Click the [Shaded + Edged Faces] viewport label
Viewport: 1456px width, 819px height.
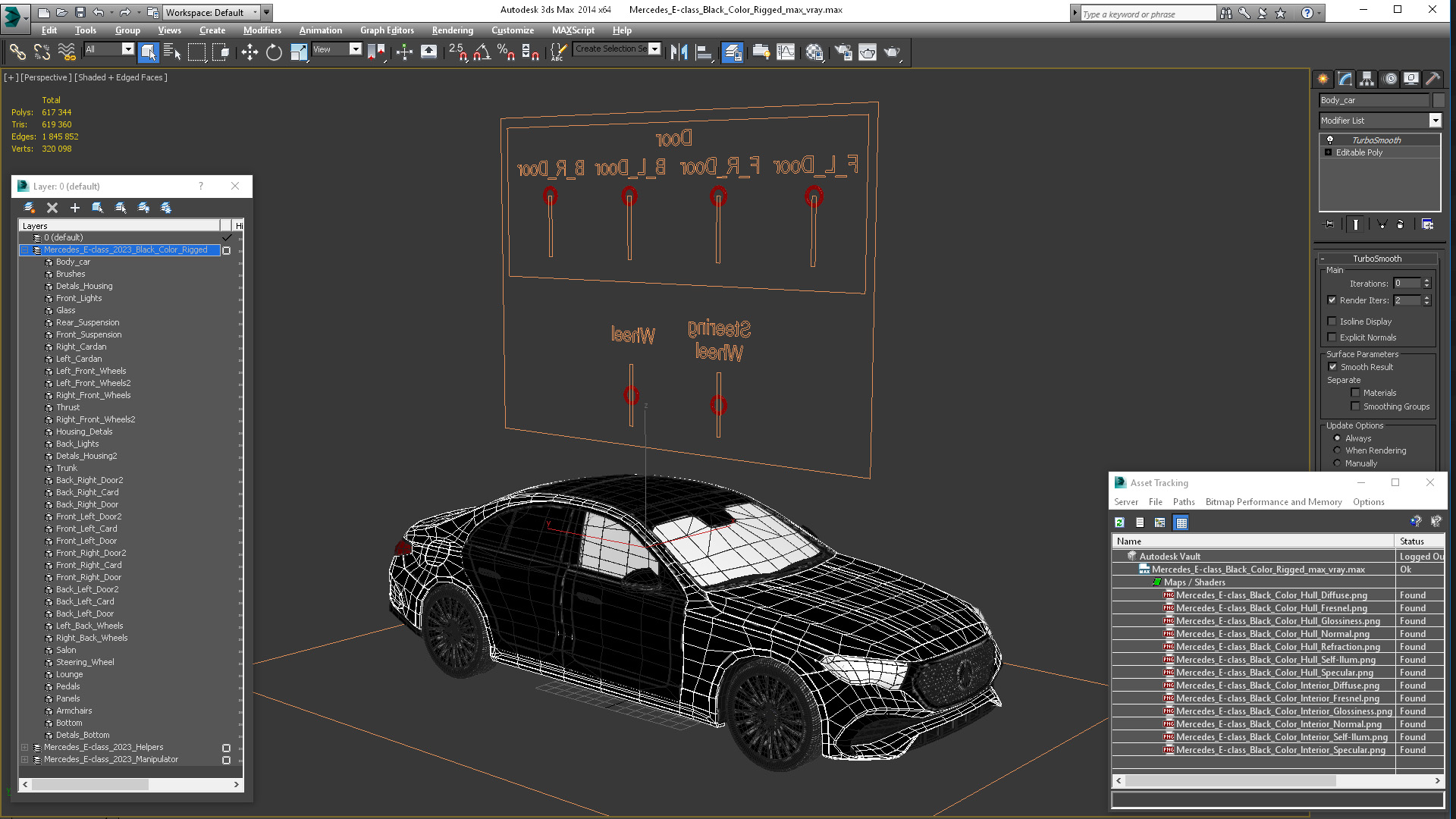pyautogui.click(x=121, y=77)
